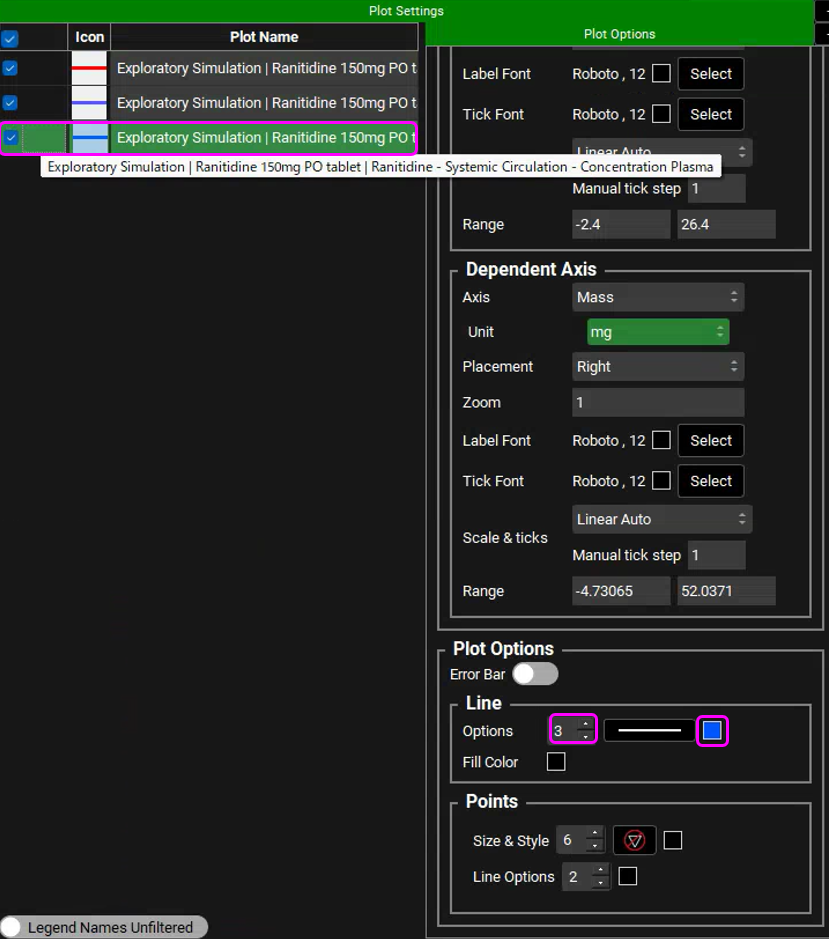Viewport: 829px width, 939px height.
Task: Uncheck the first plot row checkbox
Action: coord(10,69)
